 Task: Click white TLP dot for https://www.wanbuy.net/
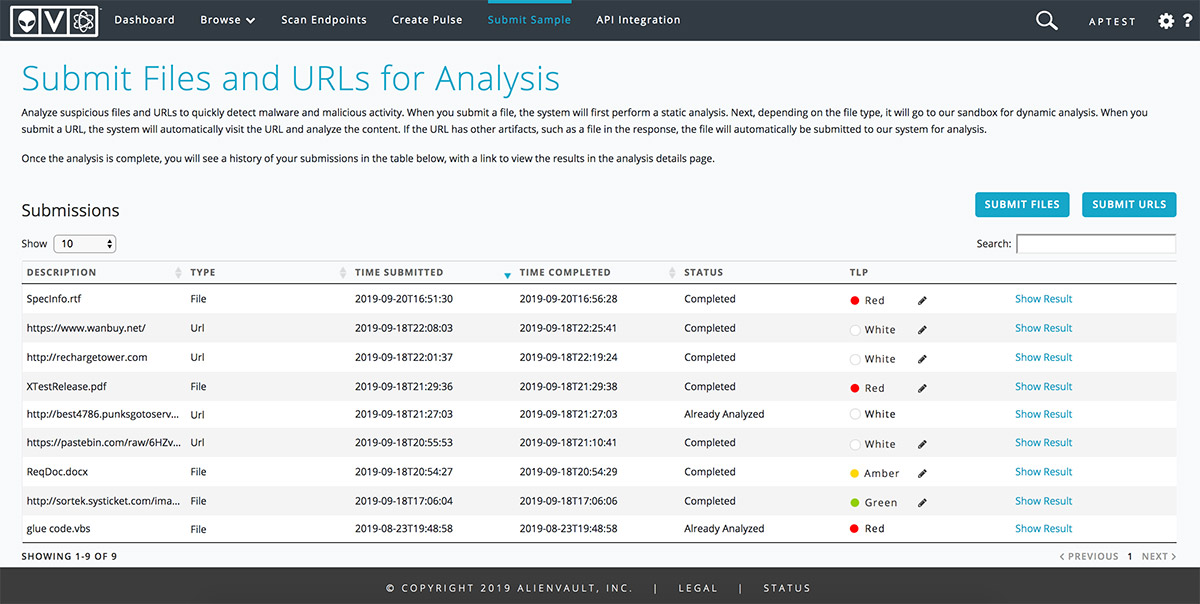click(x=855, y=329)
